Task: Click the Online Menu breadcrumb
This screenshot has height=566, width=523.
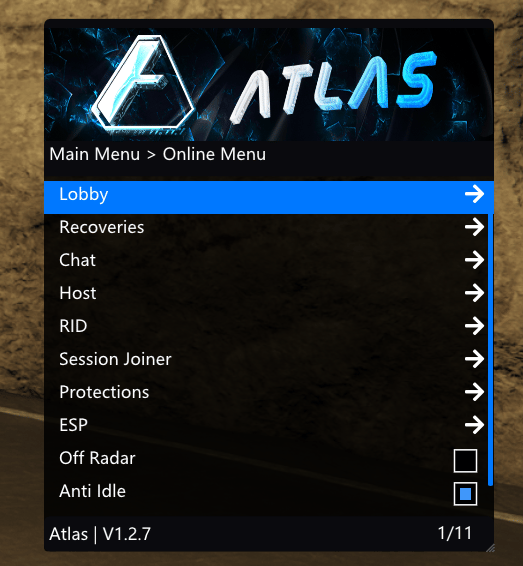Action: pos(214,154)
